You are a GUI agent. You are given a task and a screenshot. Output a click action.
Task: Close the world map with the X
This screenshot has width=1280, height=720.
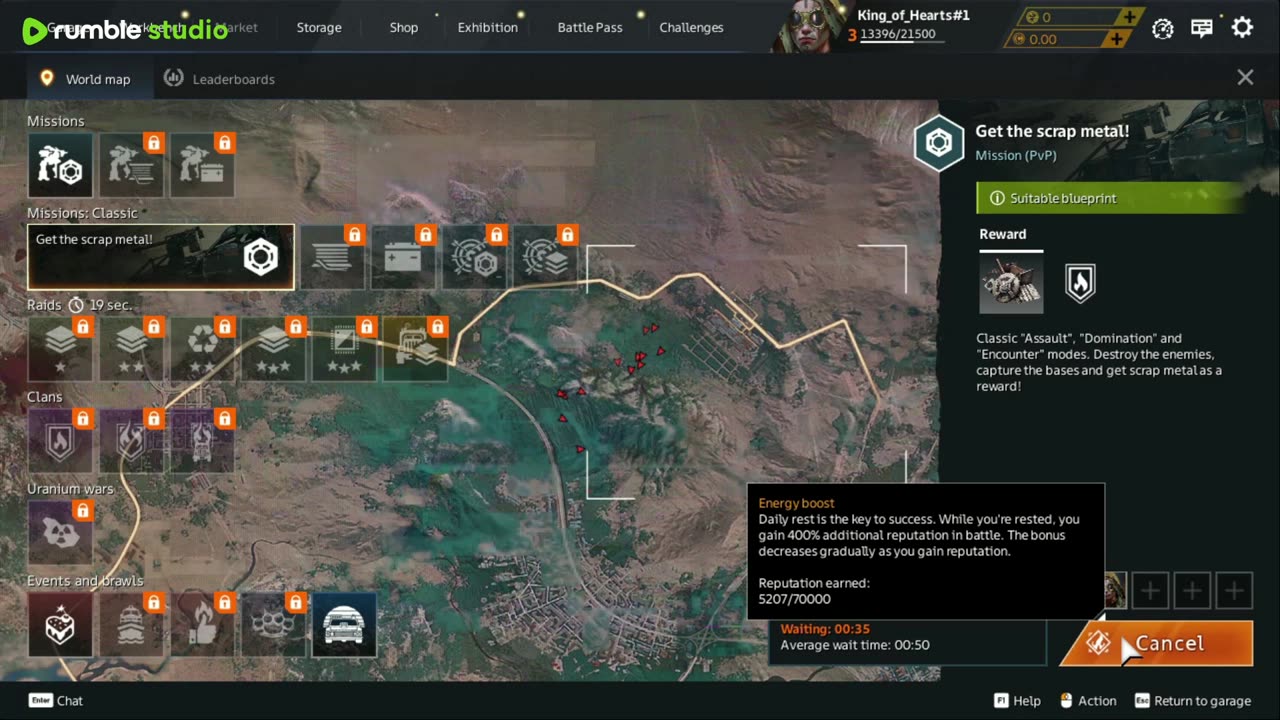pyautogui.click(x=1245, y=77)
